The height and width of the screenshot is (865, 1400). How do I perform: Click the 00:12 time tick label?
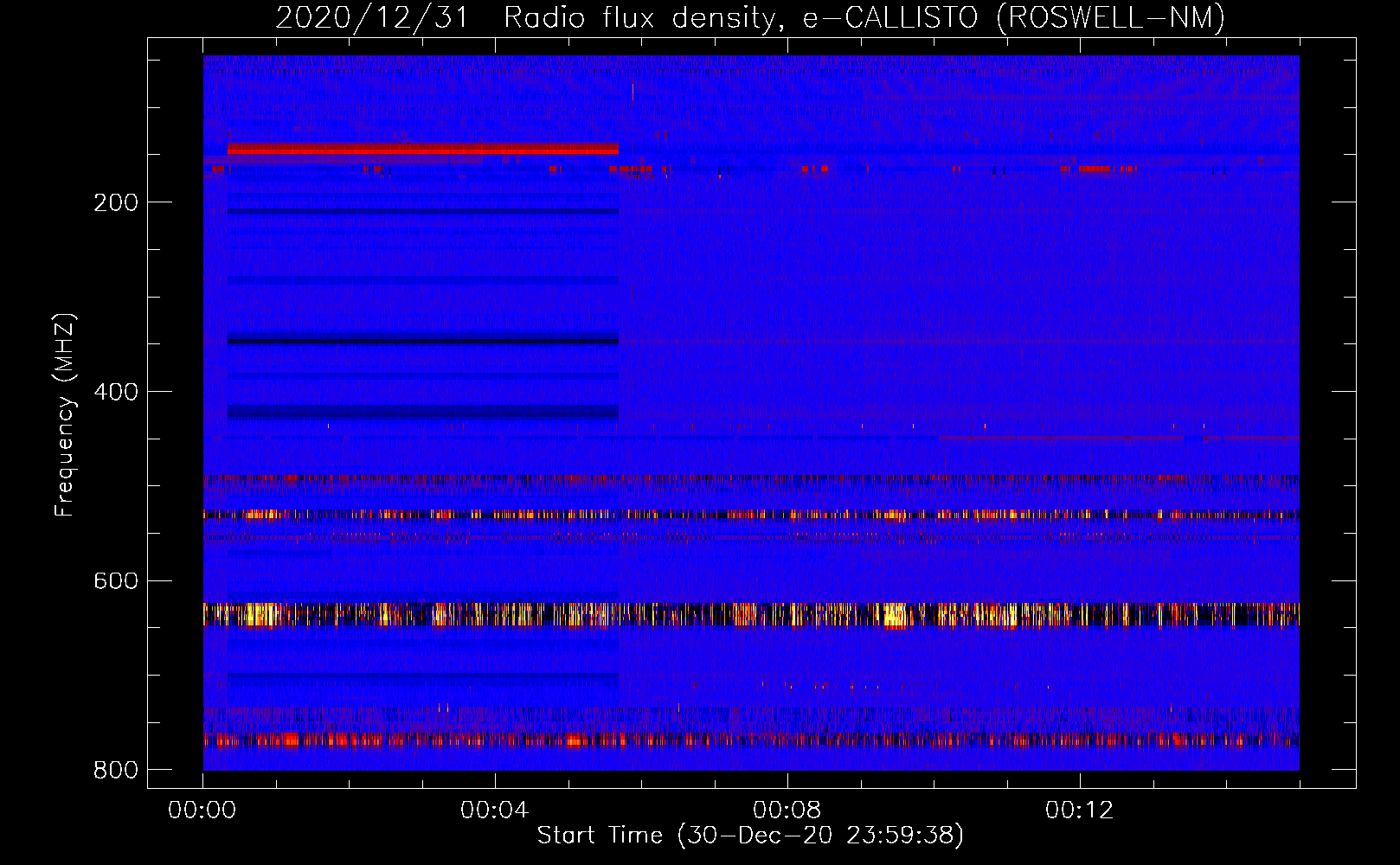click(1080, 811)
